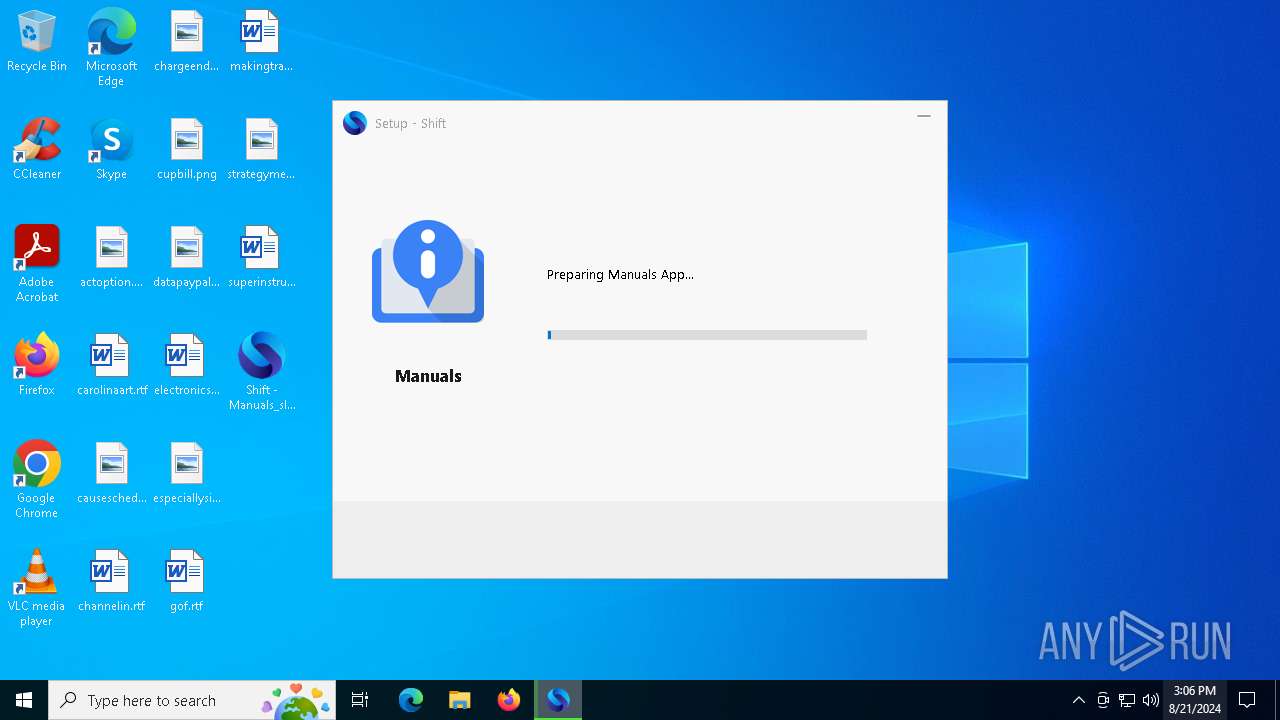Open Google Chrome desktop shortcut
Image resolution: width=1280 pixels, height=720 pixels.
pyautogui.click(x=37, y=480)
